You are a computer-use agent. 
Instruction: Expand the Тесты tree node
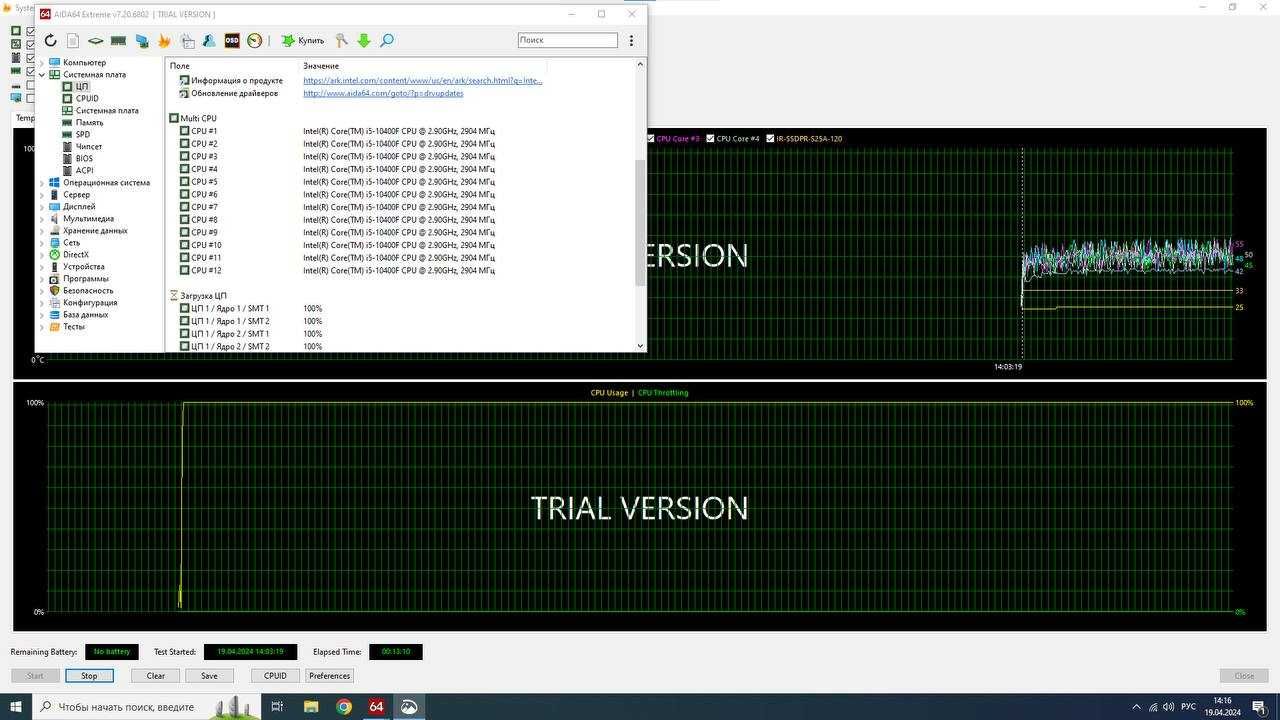42,326
